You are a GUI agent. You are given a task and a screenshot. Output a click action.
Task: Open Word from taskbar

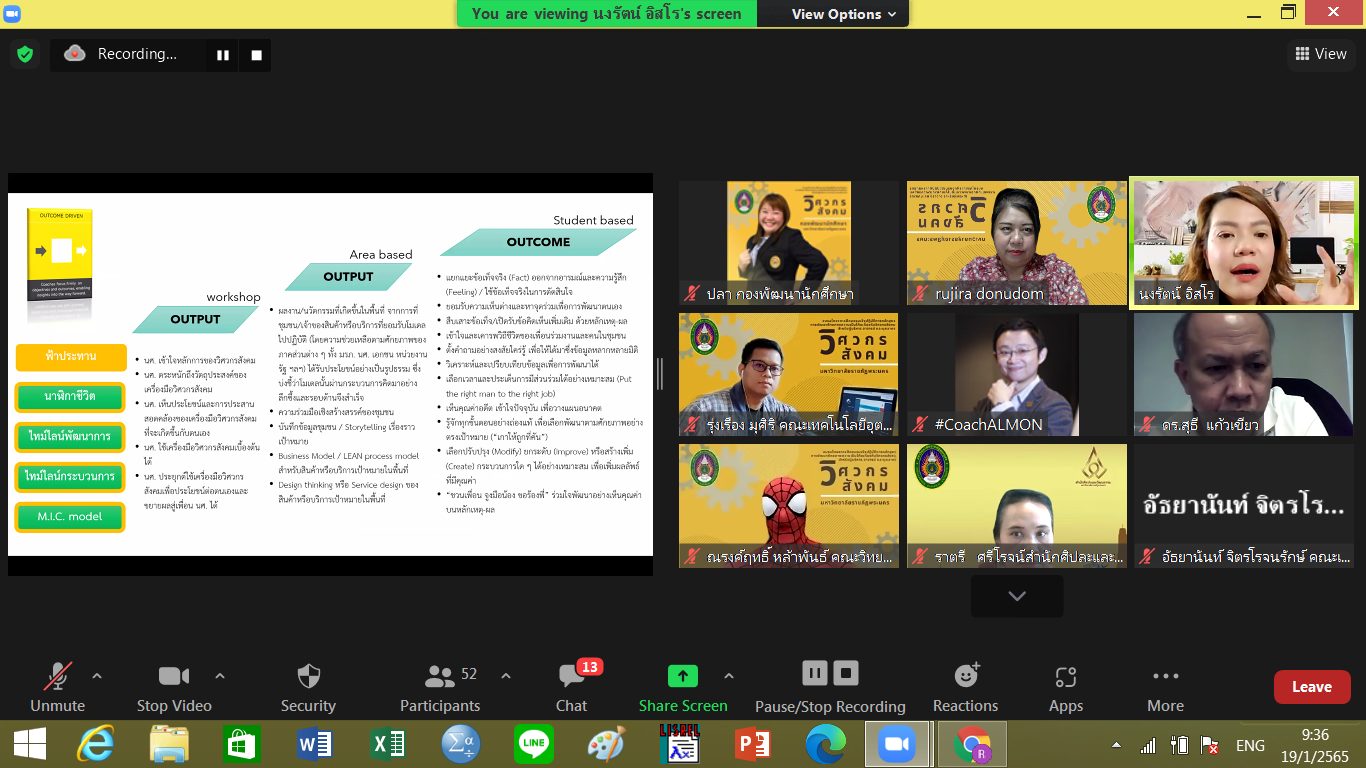point(315,745)
